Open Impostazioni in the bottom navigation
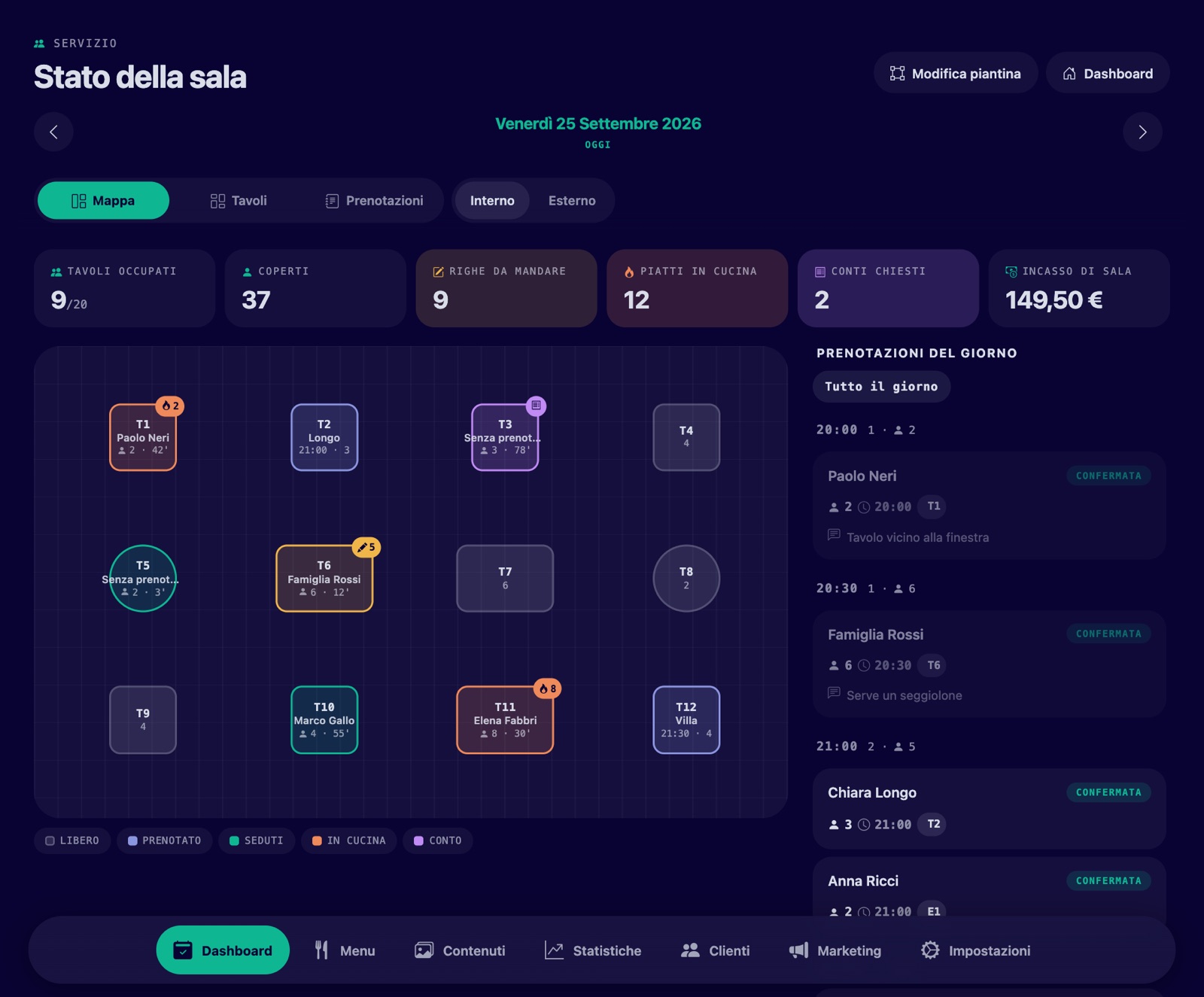1204x997 pixels. pyautogui.click(x=975, y=950)
